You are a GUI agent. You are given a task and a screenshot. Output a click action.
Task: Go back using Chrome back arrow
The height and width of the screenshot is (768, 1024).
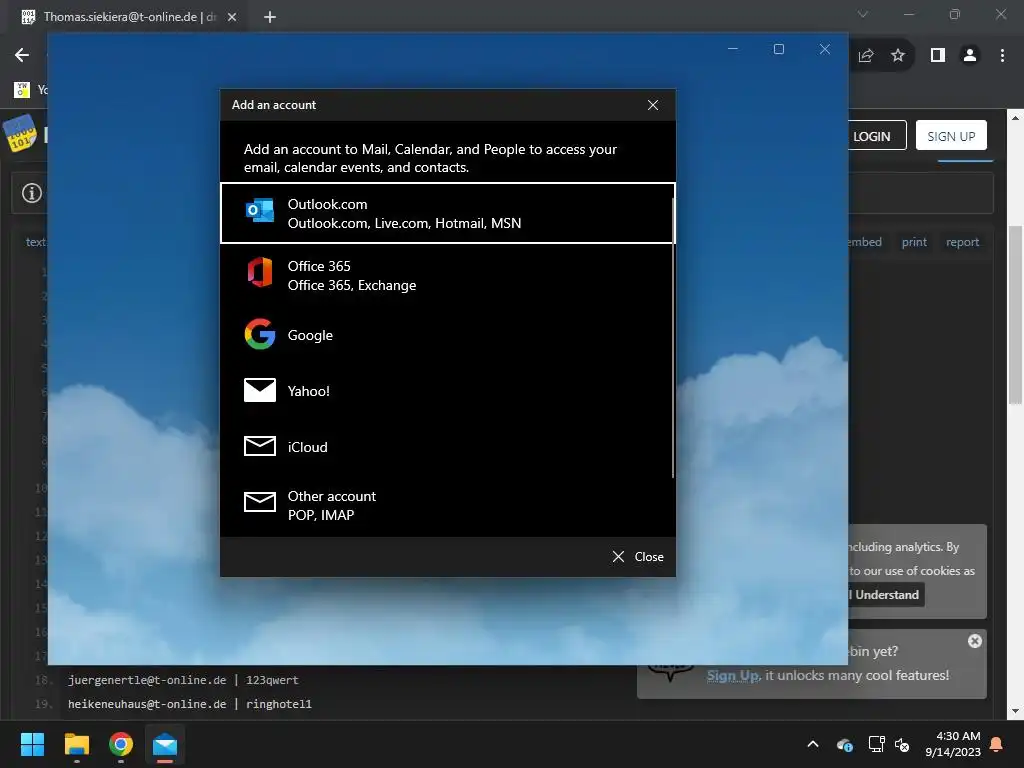(x=22, y=55)
